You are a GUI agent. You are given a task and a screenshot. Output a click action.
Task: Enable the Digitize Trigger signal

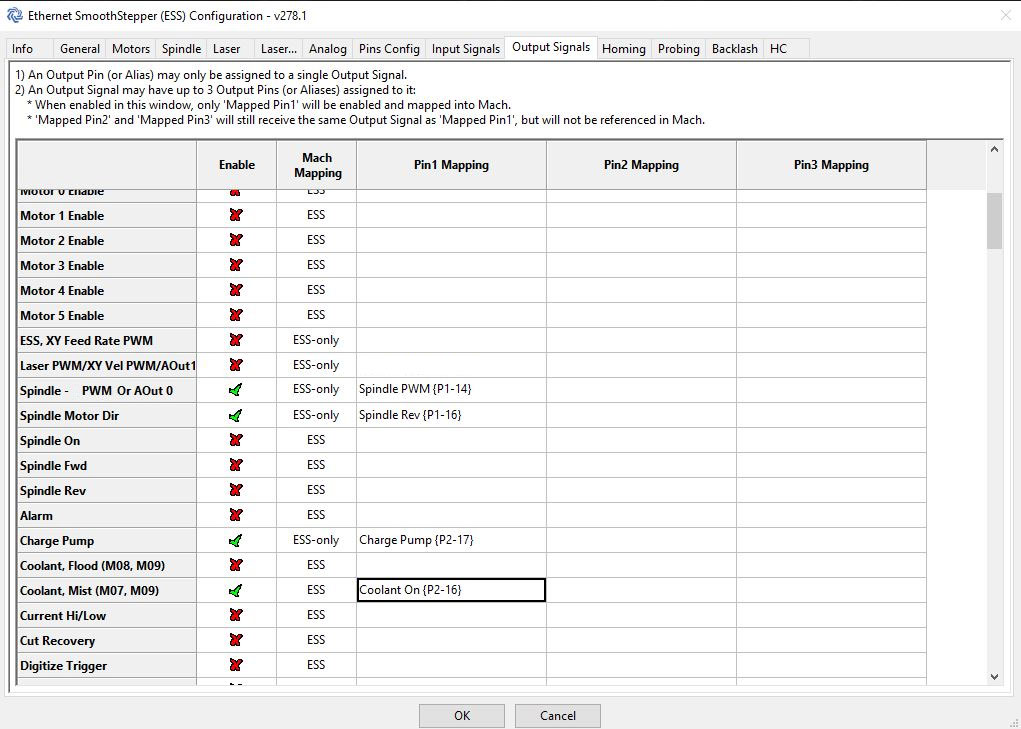[236, 665]
